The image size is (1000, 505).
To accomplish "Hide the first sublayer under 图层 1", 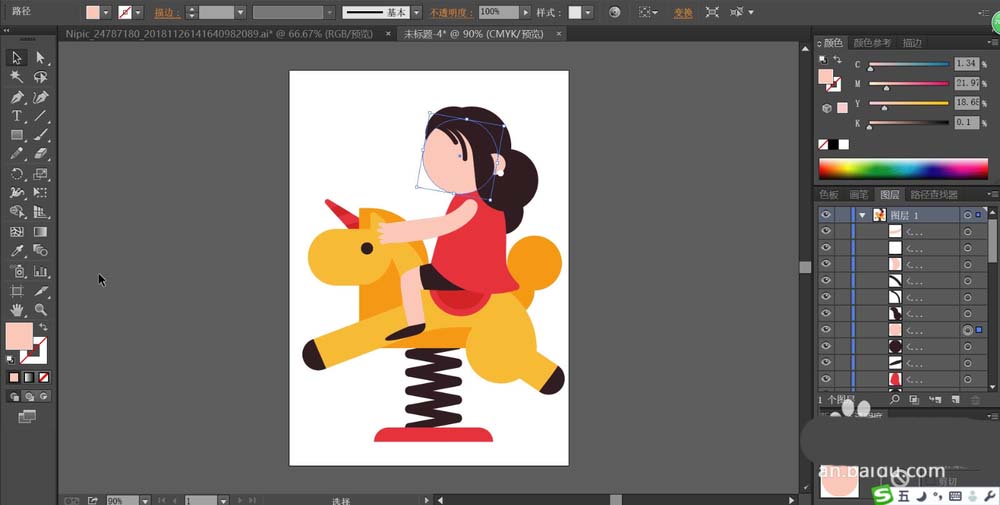I will [x=826, y=231].
